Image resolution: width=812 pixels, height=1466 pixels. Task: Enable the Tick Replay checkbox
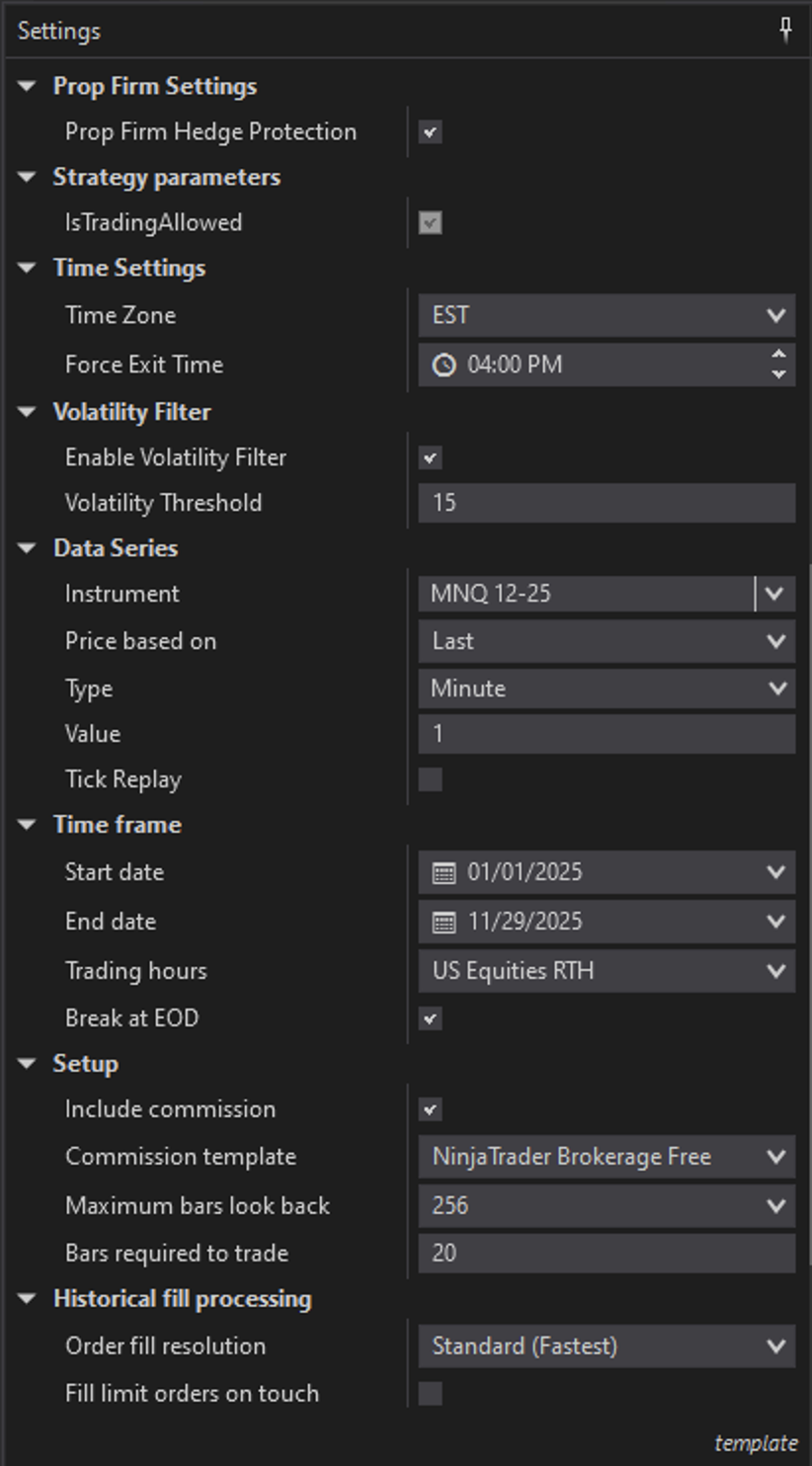430,779
